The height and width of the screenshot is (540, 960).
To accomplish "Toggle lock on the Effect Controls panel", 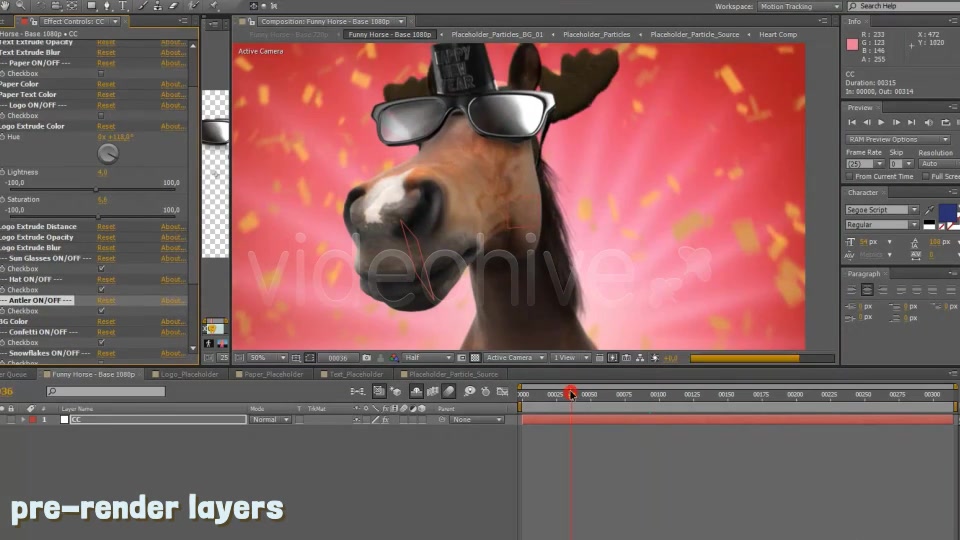I will (x=32, y=21).
